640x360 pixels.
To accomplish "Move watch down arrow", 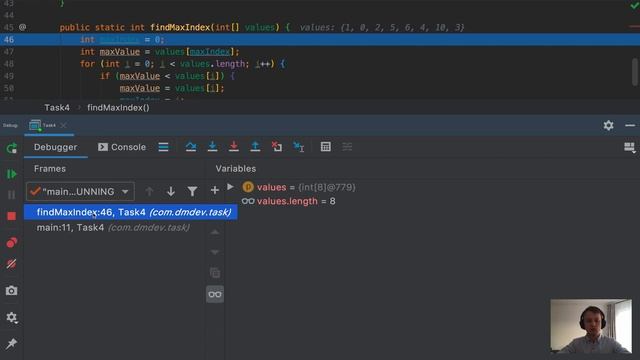I will [x=215, y=252].
